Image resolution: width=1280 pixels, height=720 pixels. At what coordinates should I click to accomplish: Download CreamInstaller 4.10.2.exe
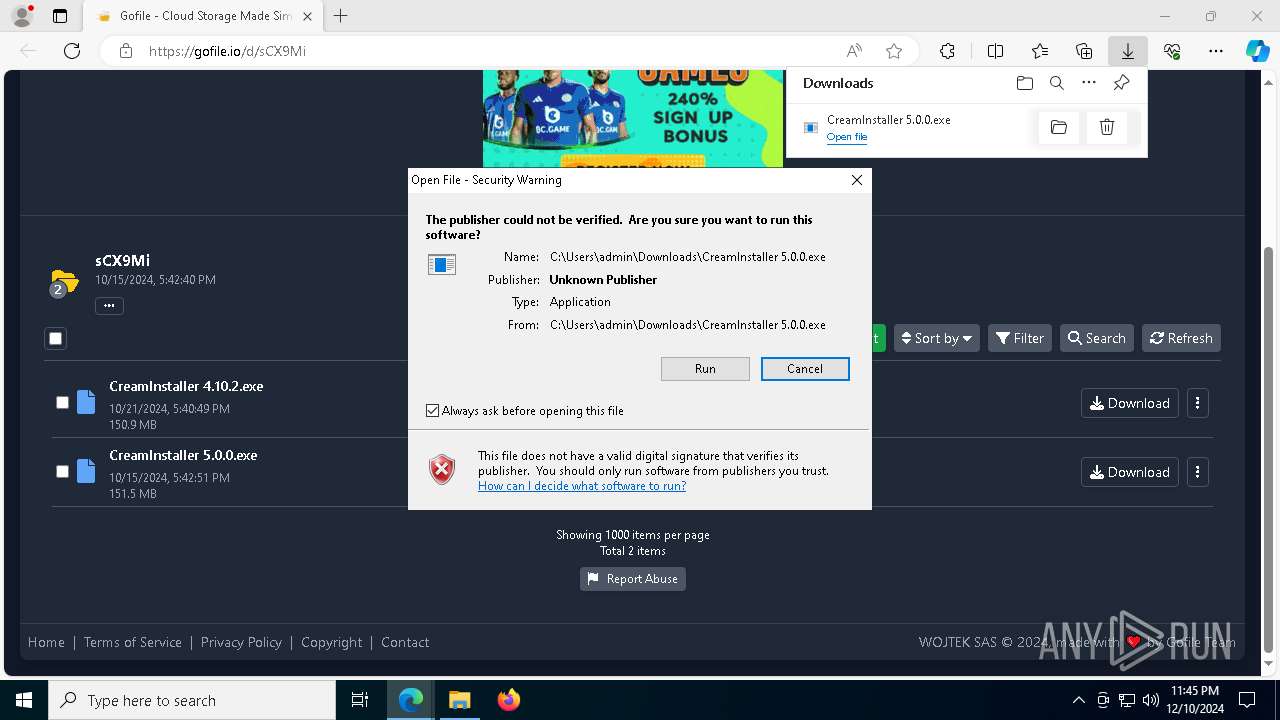(x=1130, y=403)
